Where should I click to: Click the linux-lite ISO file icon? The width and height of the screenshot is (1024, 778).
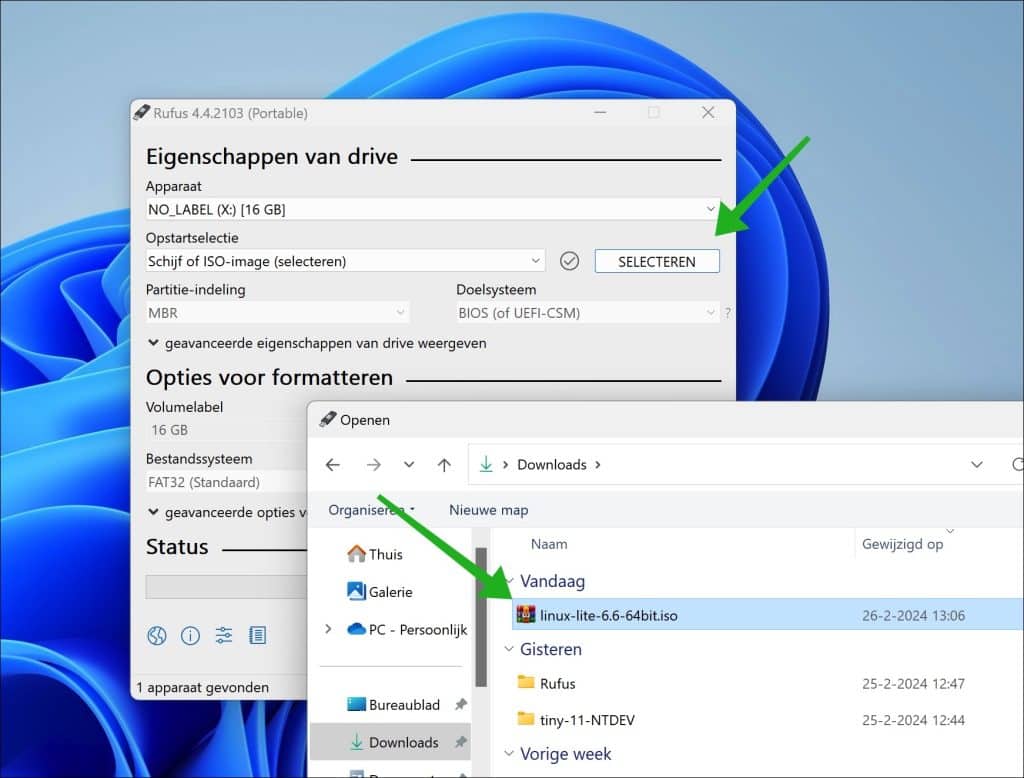point(526,615)
